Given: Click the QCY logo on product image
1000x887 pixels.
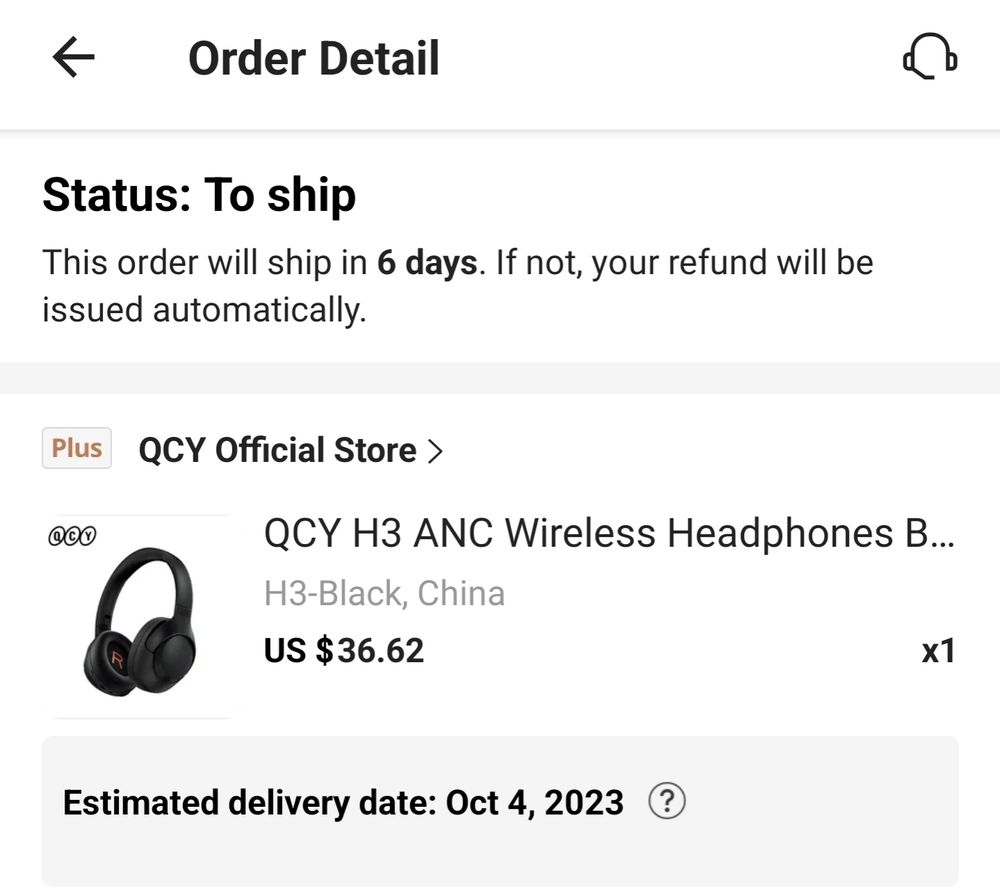Looking at the screenshot, I should click(72, 536).
